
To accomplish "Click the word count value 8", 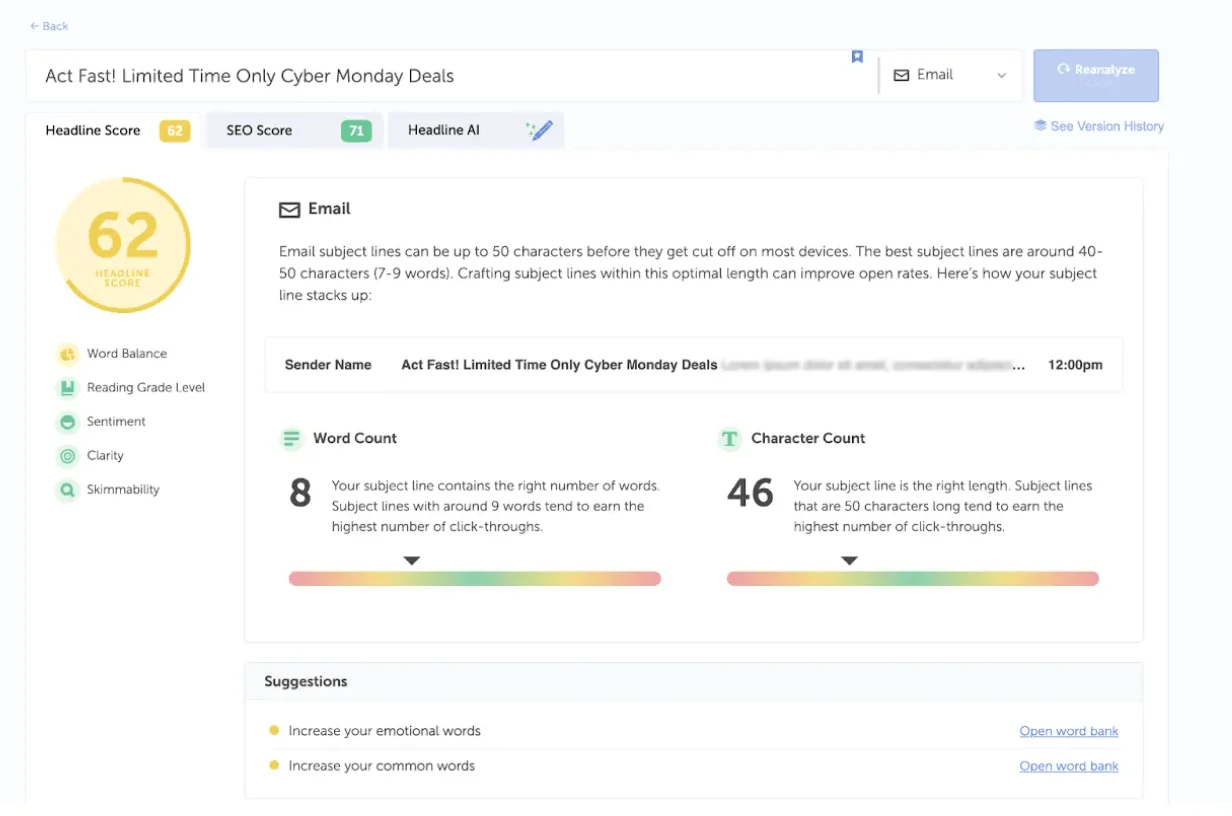I will click(x=300, y=494).
